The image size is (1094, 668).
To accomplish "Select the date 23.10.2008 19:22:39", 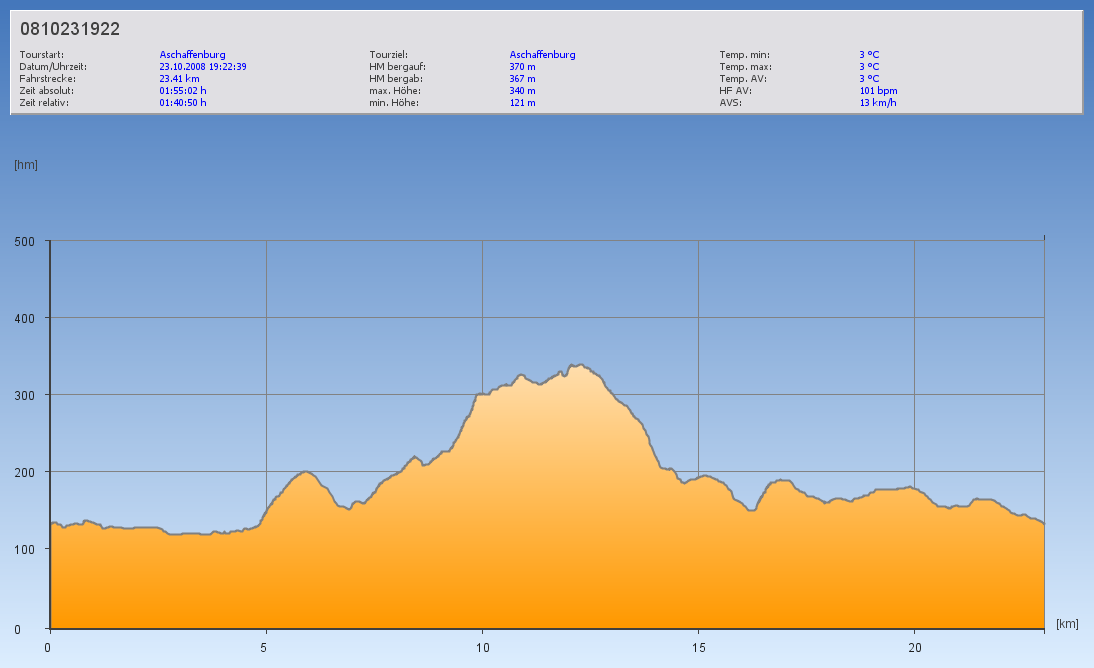I will (x=203, y=67).
